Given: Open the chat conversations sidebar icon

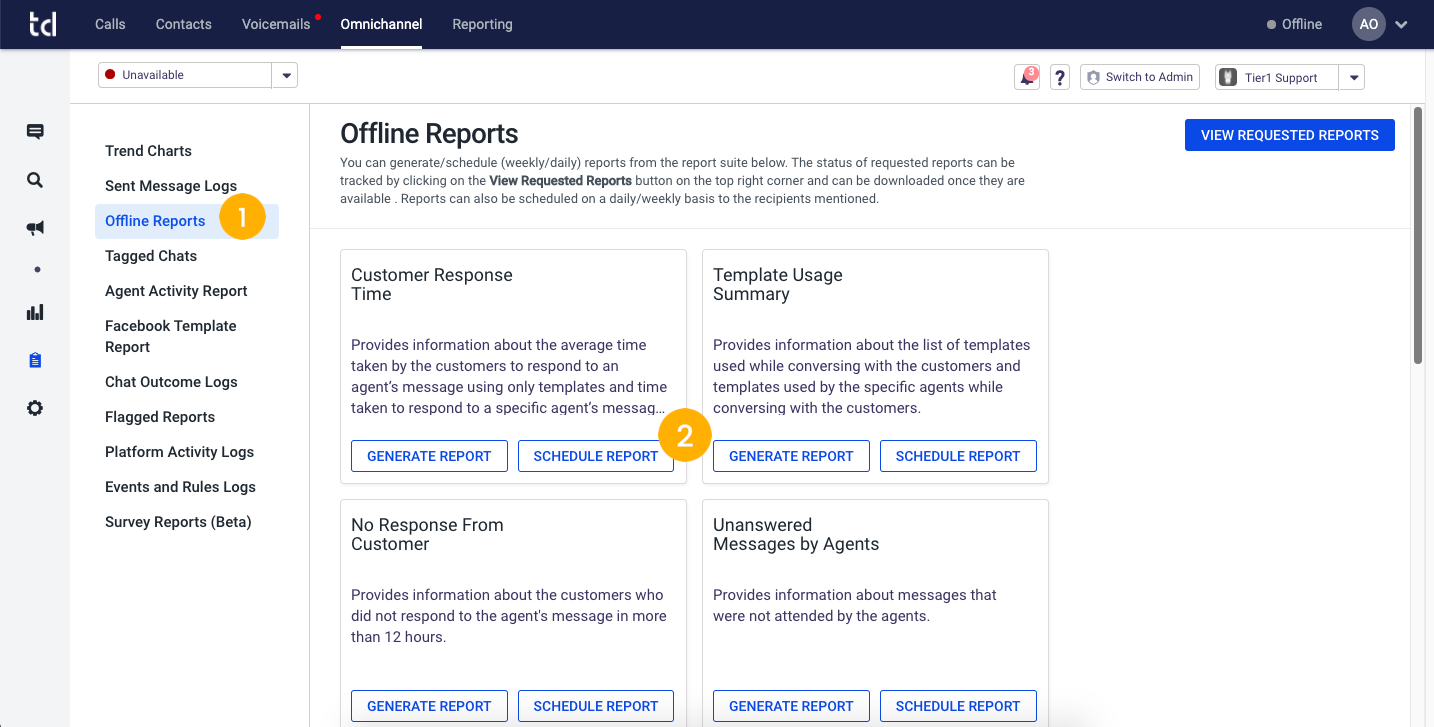Looking at the screenshot, I should pyautogui.click(x=35, y=132).
